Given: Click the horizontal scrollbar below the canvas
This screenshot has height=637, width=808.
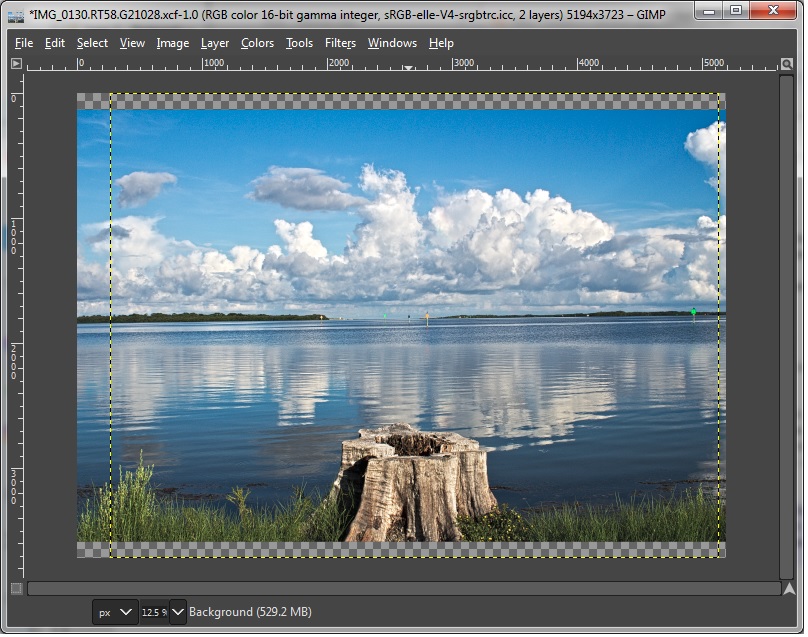Looking at the screenshot, I should click(400, 589).
